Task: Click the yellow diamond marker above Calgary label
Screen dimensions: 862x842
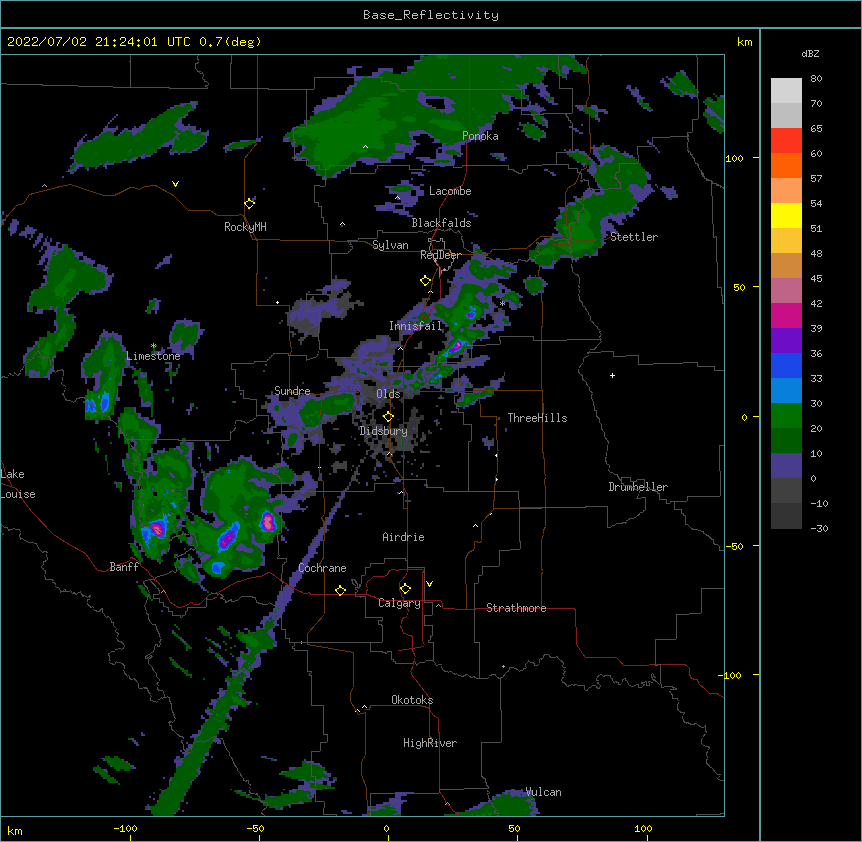Action: (x=406, y=589)
